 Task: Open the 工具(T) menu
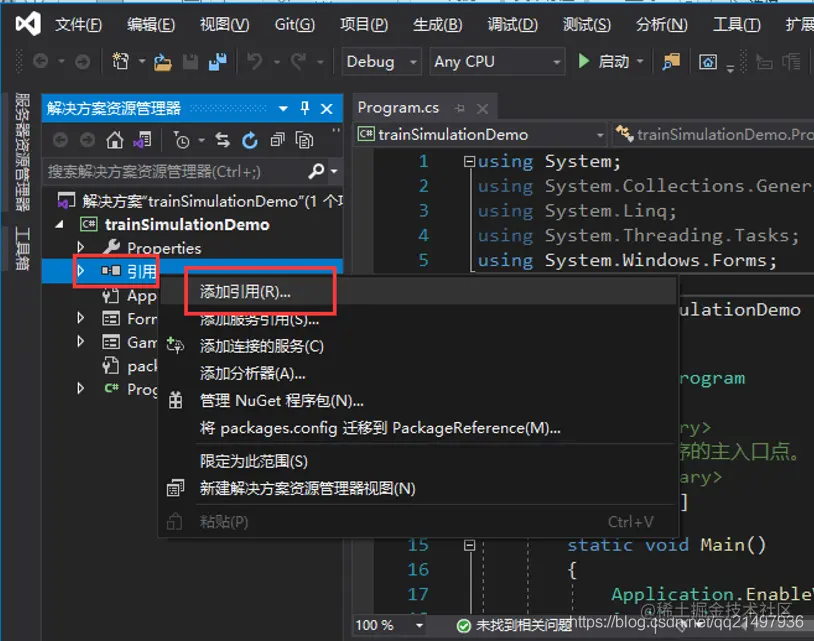(736, 24)
